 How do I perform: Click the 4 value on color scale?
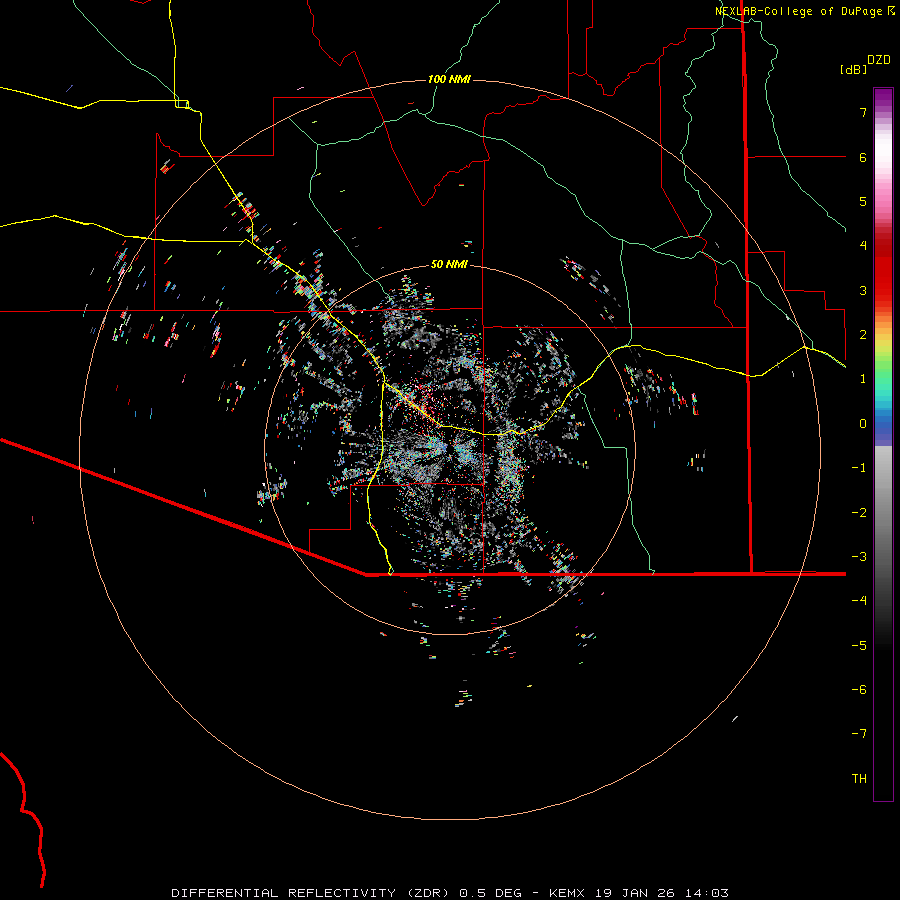[863, 246]
